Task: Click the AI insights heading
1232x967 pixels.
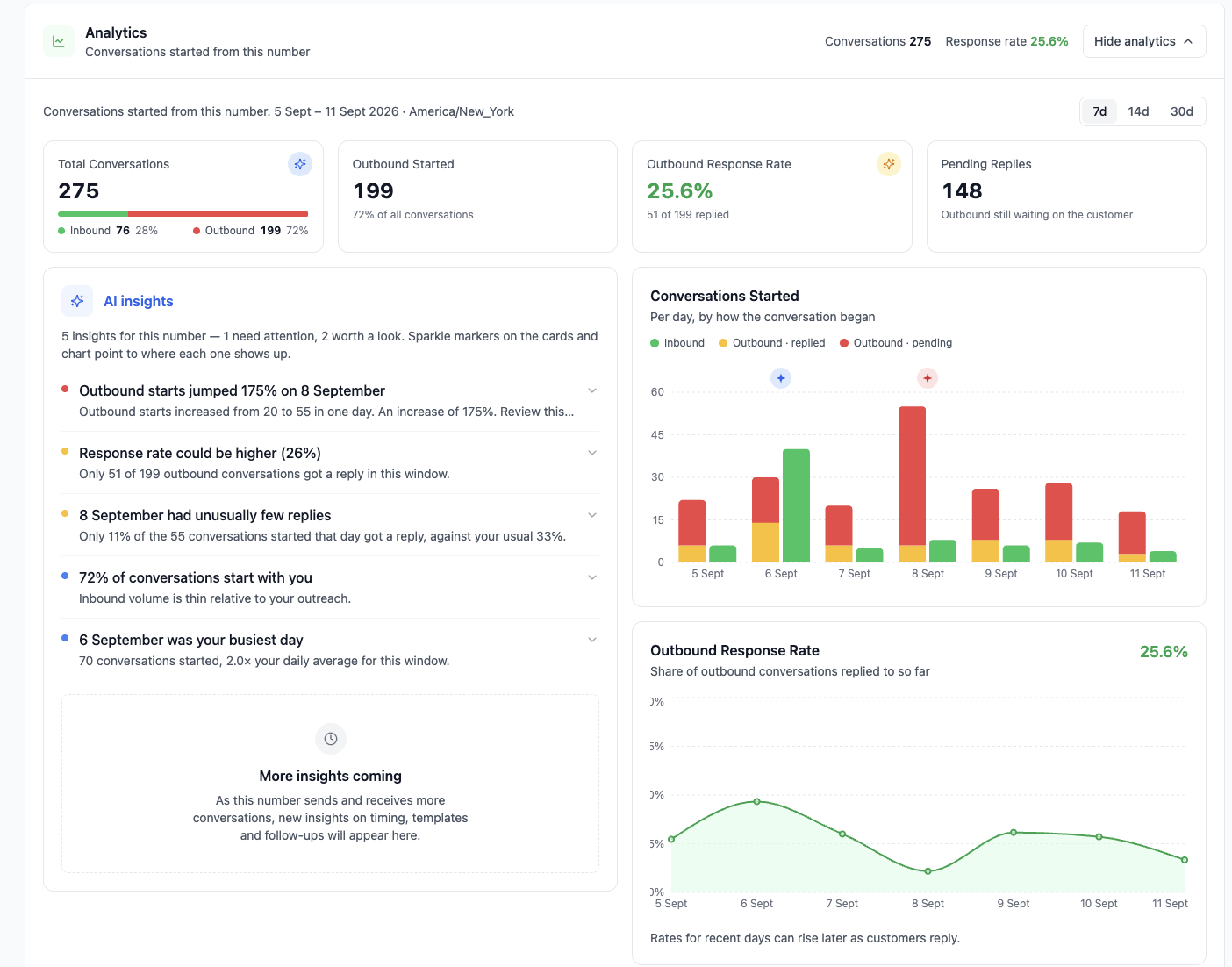Action: [139, 301]
